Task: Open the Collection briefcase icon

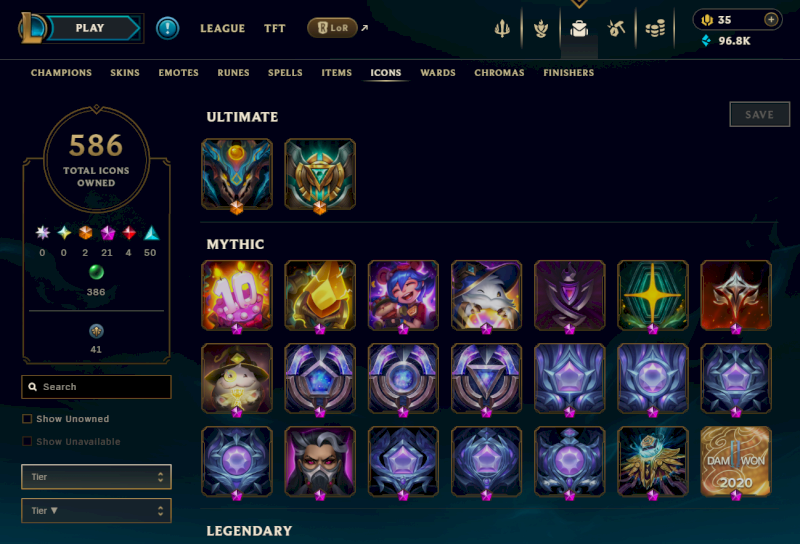Action: pos(579,29)
